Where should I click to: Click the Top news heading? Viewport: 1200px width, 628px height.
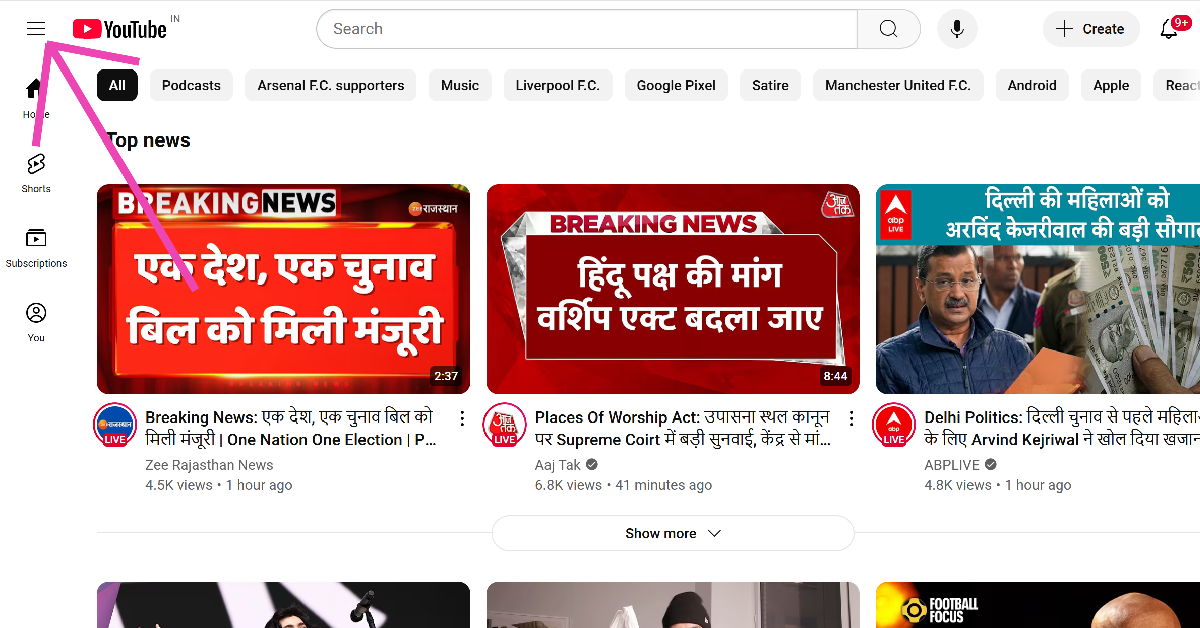pyautogui.click(x=148, y=141)
